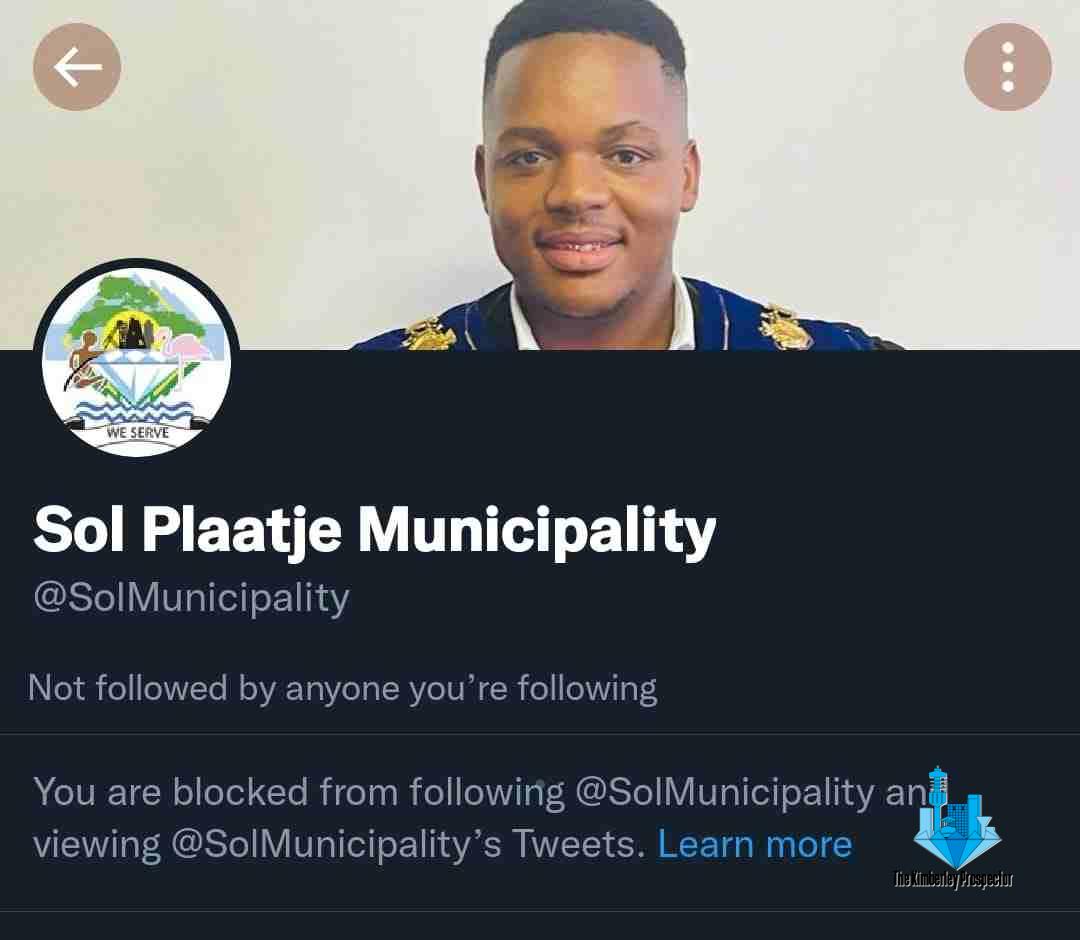Click the "WE SERVE" ribbon on the crest
This screenshot has width=1080, height=940.
[x=137, y=433]
